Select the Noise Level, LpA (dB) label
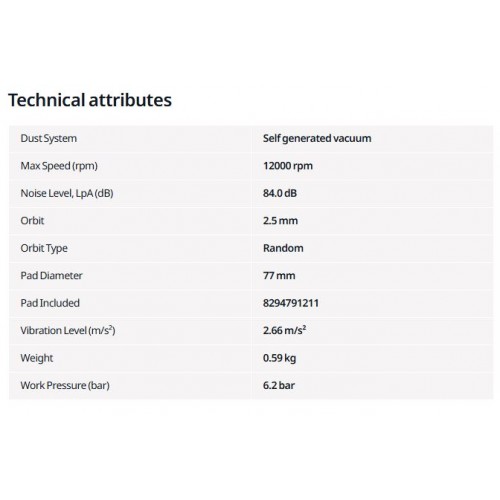The height and width of the screenshot is (500, 500). [x=67, y=193]
